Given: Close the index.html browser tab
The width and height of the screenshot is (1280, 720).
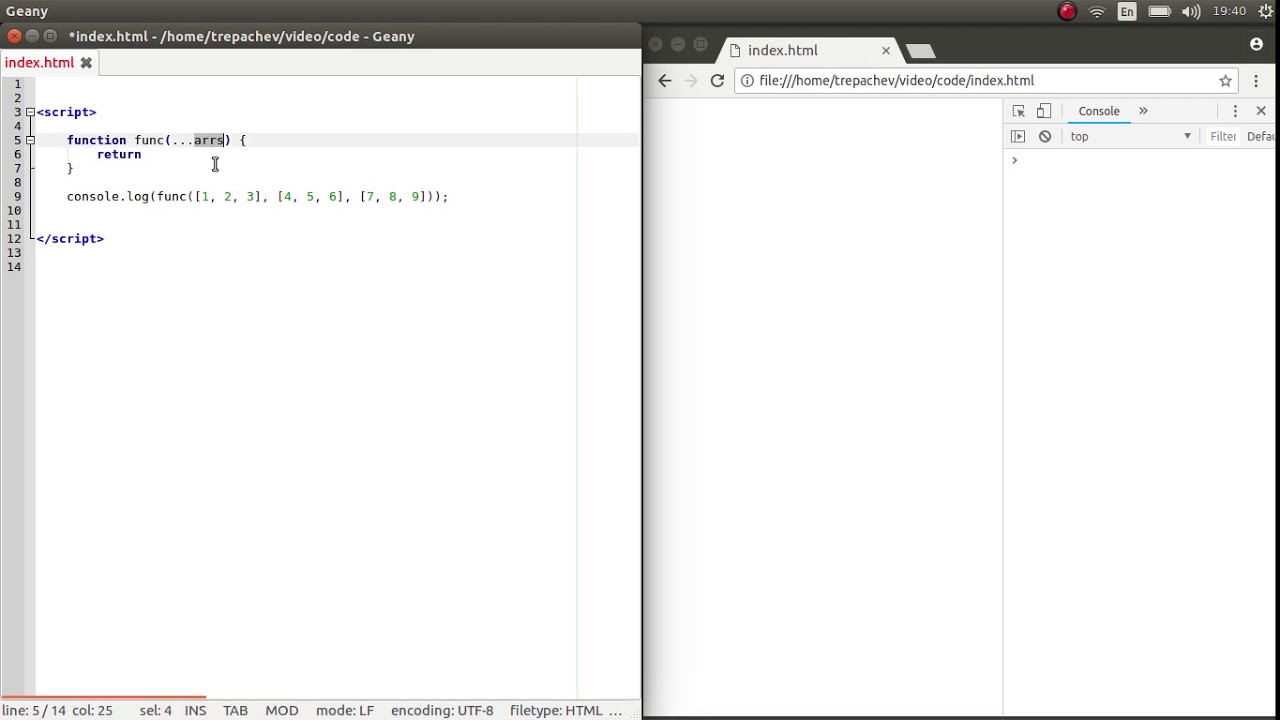Looking at the screenshot, I should (x=886, y=50).
